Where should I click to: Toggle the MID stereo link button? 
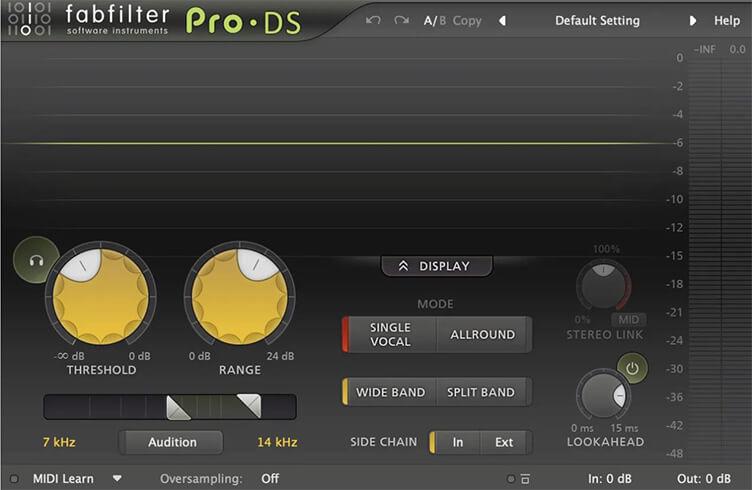tap(628, 319)
